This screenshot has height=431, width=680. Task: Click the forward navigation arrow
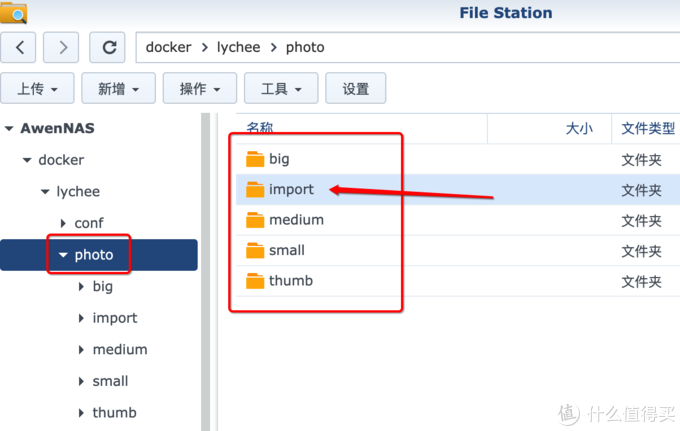point(62,47)
